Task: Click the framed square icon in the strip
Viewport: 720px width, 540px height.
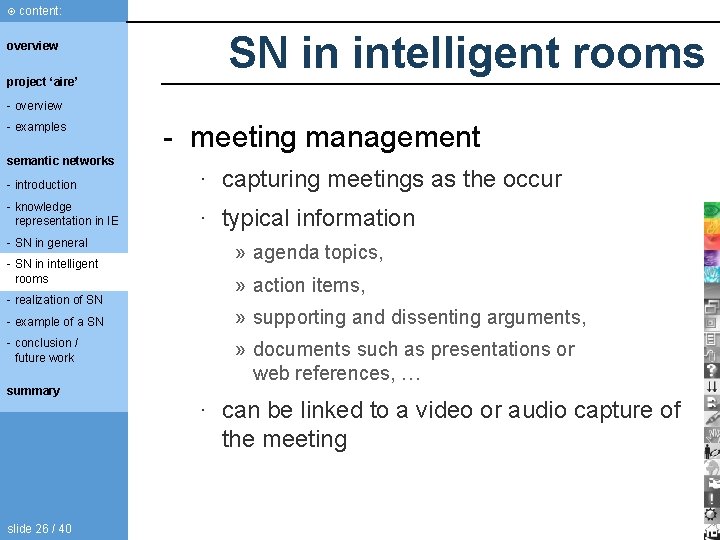Action: [x=712, y=323]
